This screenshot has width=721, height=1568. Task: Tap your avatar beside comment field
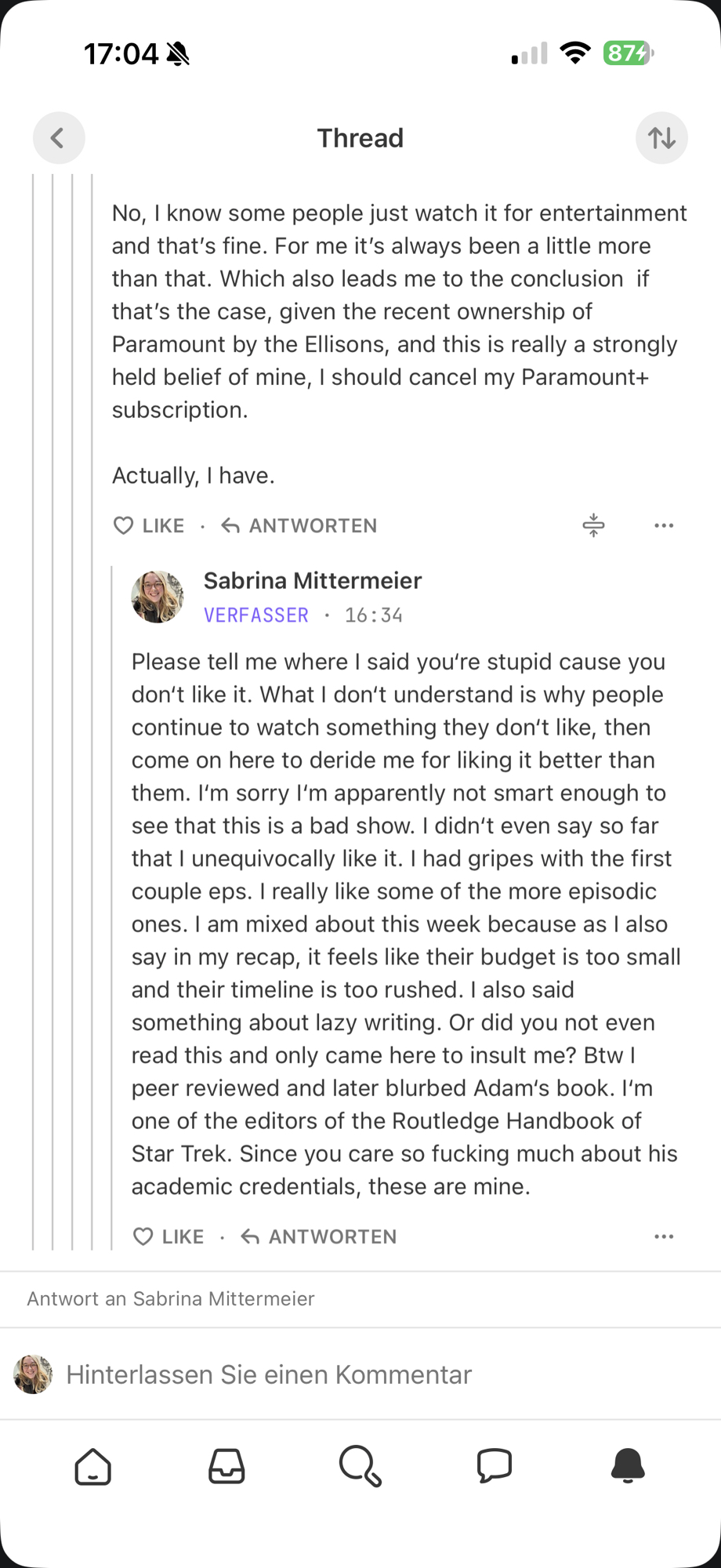[33, 1374]
